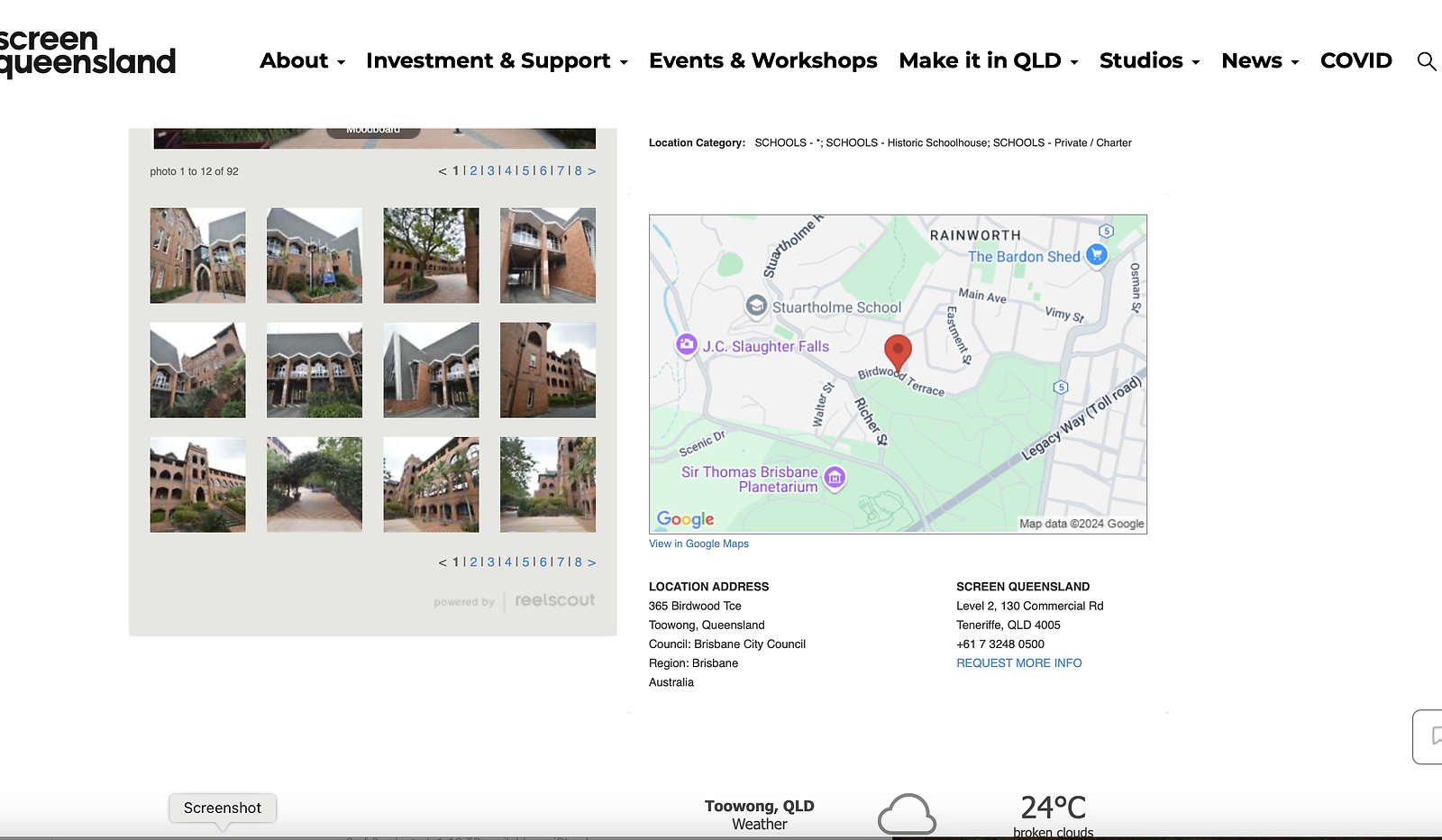1442x840 pixels.
Task: Click previous arrow in top pagination
Action: 443,170
